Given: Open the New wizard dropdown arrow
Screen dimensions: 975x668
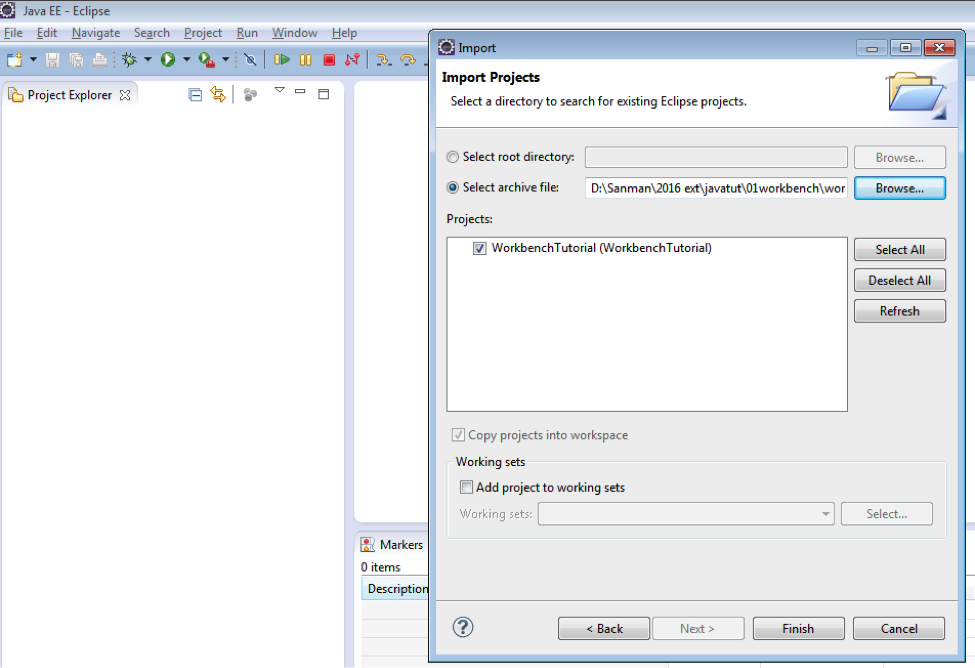Looking at the screenshot, I should 33,60.
